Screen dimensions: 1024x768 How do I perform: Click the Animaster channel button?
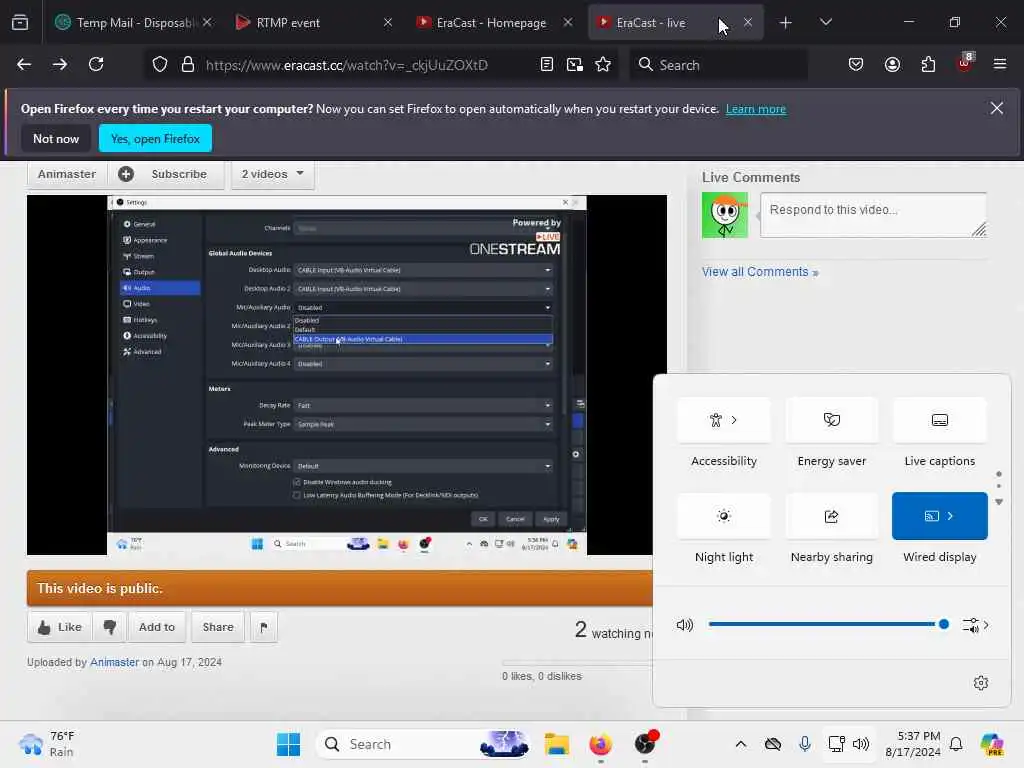point(67,174)
